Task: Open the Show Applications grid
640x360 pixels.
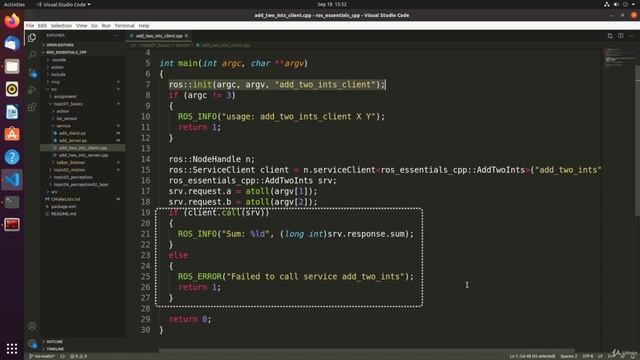Action: coord(12,348)
